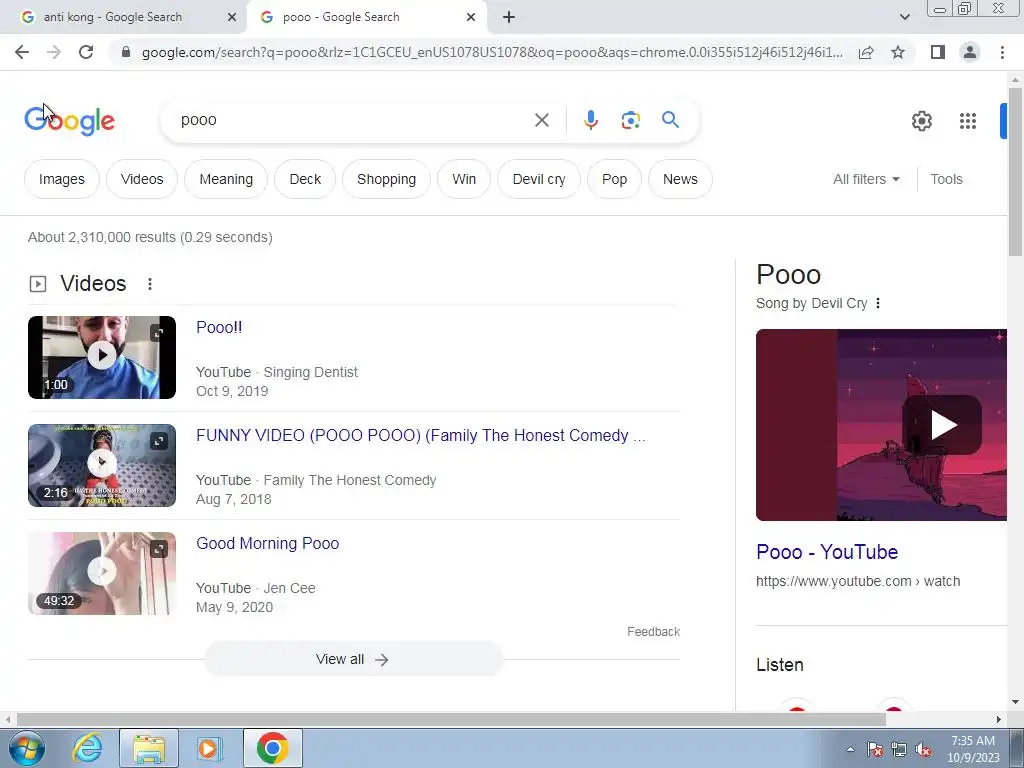This screenshot has height=768, width=1024.
Task: Open the Chrome profile avatar
Action: coord(970,52)
